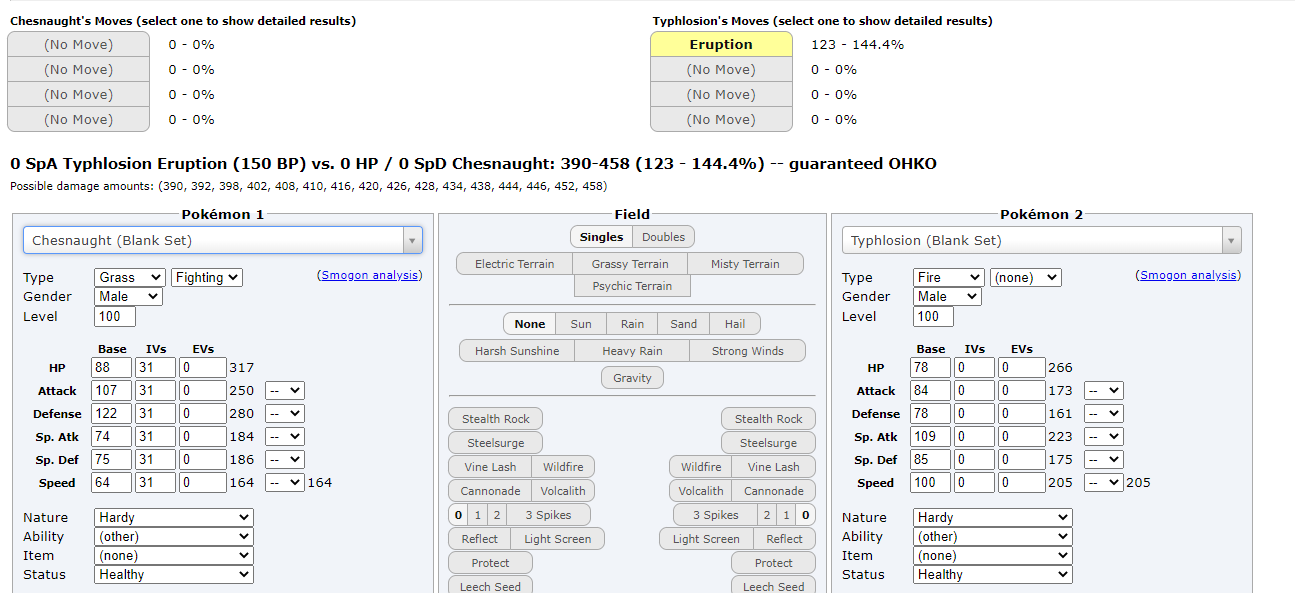
Task: Select Typhlosion's Eruption move
Action: pyautogui.click(x=721, y=44)
